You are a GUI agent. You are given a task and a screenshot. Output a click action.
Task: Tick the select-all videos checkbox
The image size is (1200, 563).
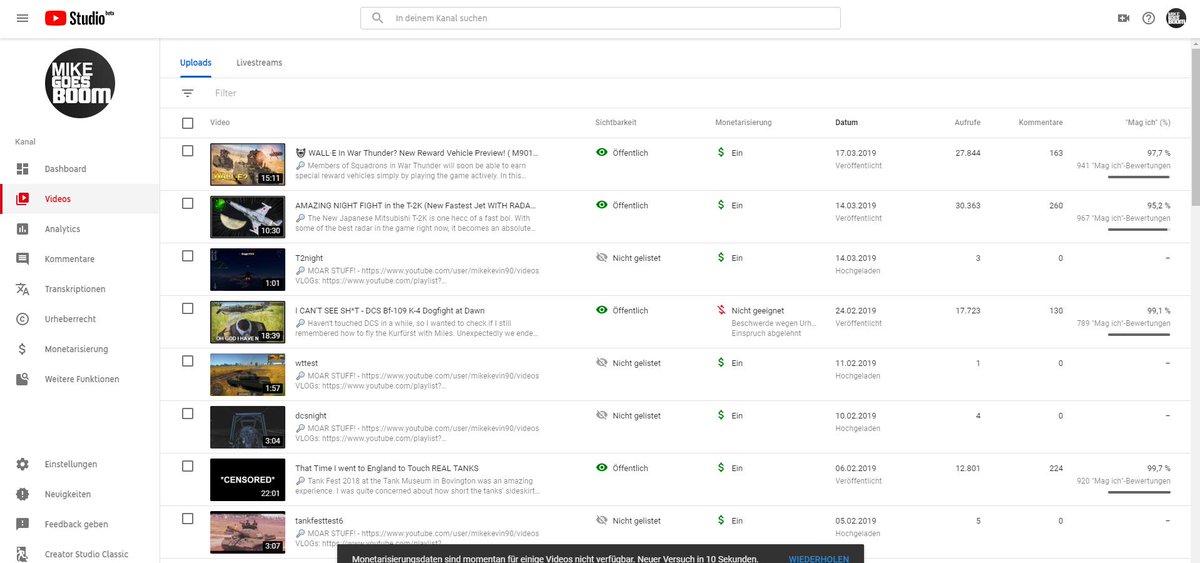[x=187, y=123]
